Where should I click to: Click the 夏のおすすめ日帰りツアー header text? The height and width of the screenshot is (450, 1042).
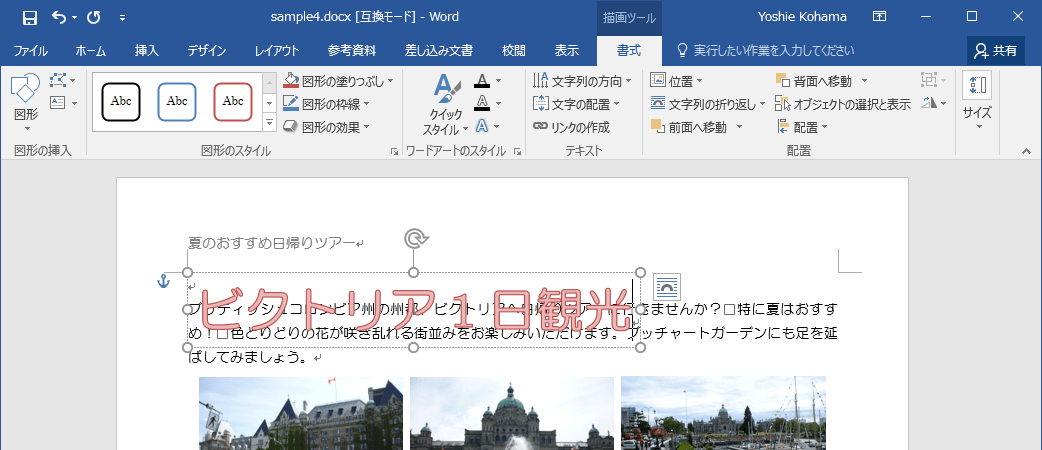[271, 244]
